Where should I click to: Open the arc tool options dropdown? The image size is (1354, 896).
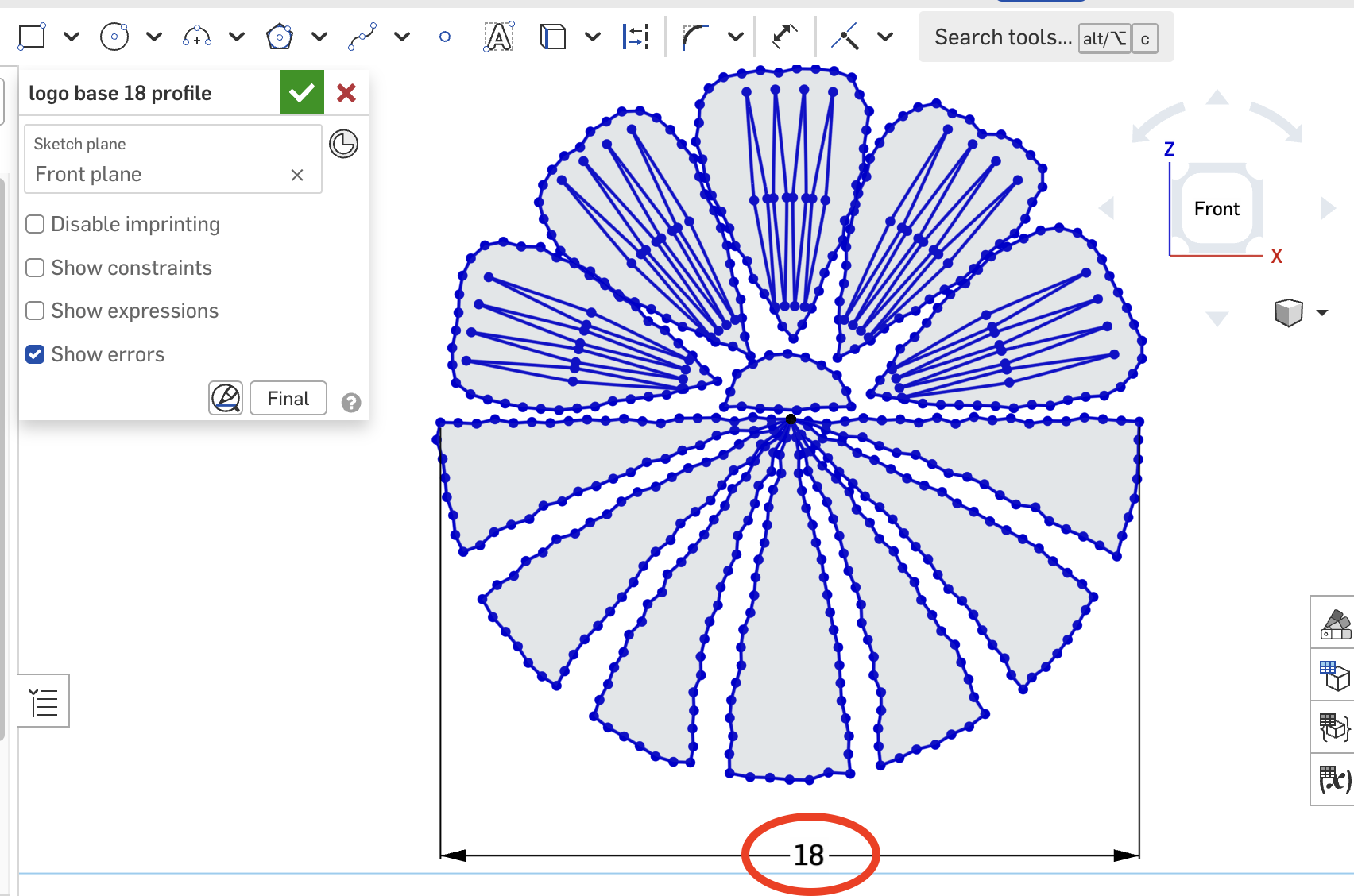coord(237,37)
